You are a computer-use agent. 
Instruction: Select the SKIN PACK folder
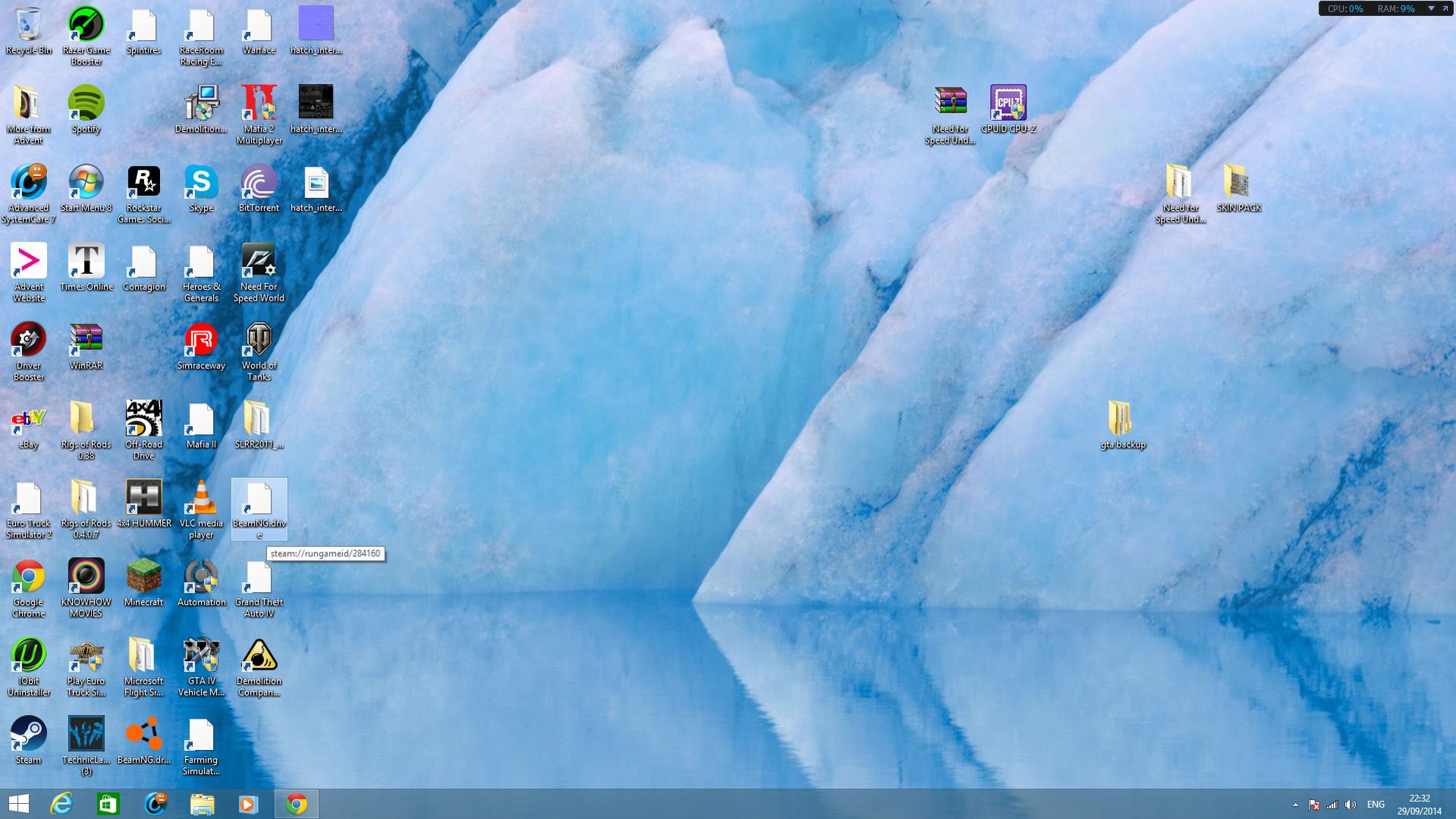click(1238, 189)
